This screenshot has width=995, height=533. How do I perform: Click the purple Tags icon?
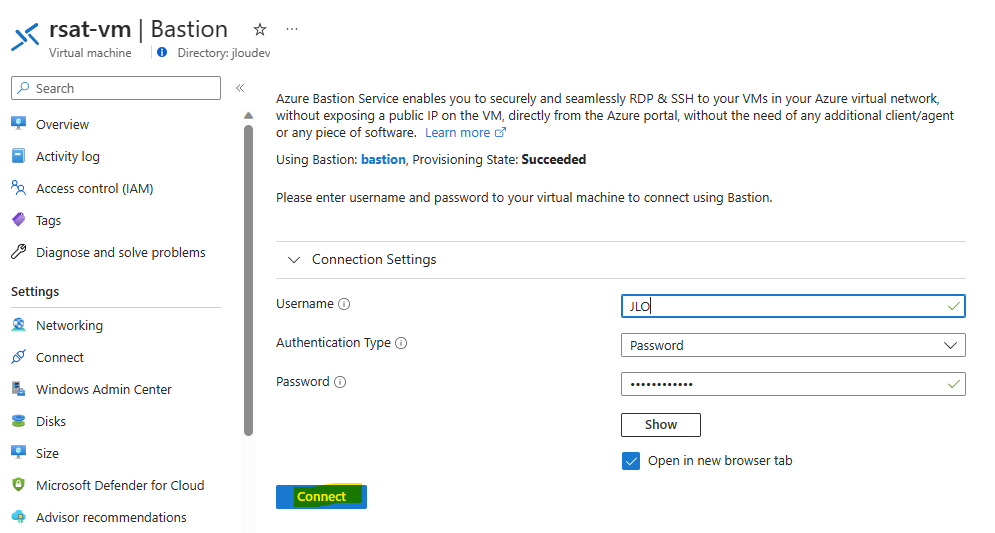pos(19,220)
